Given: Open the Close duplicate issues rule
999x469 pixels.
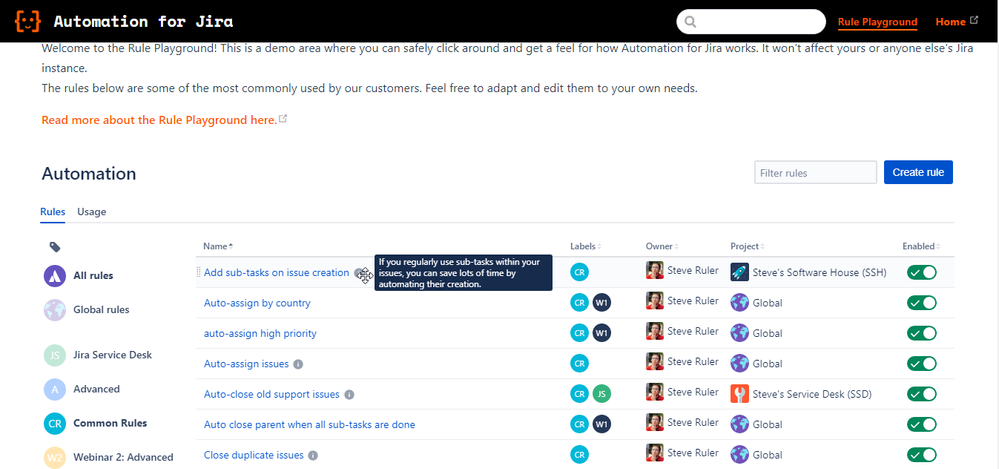Looking at the screenshot, I should point(254,455).
